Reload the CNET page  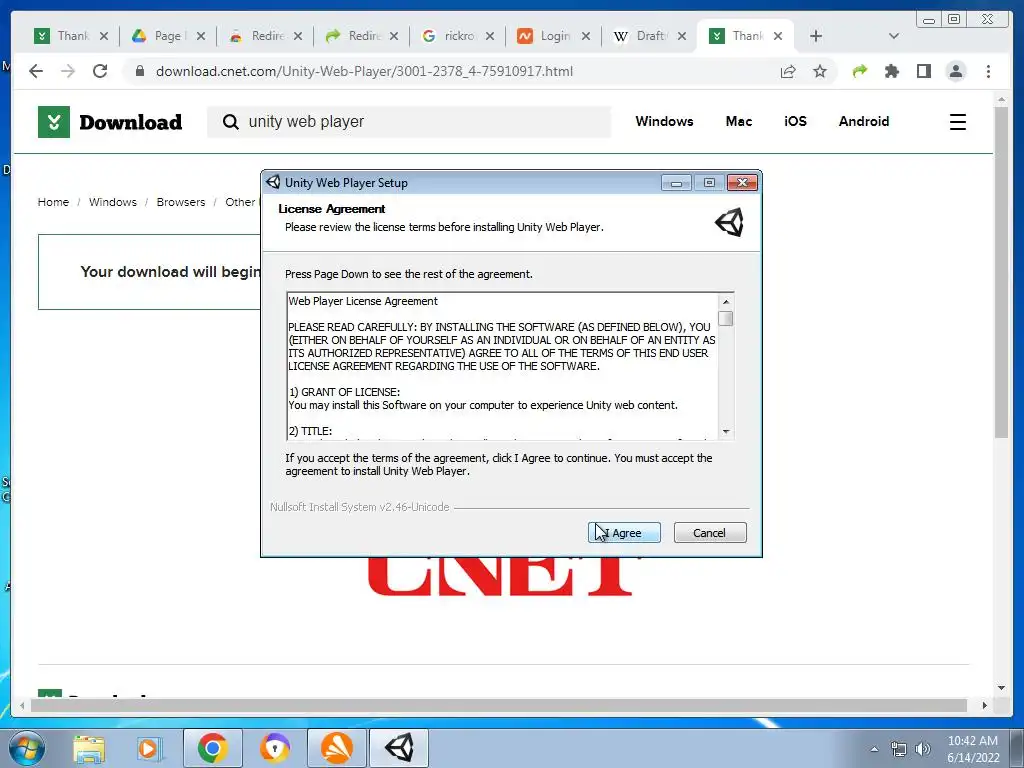(x=100, y=71)
